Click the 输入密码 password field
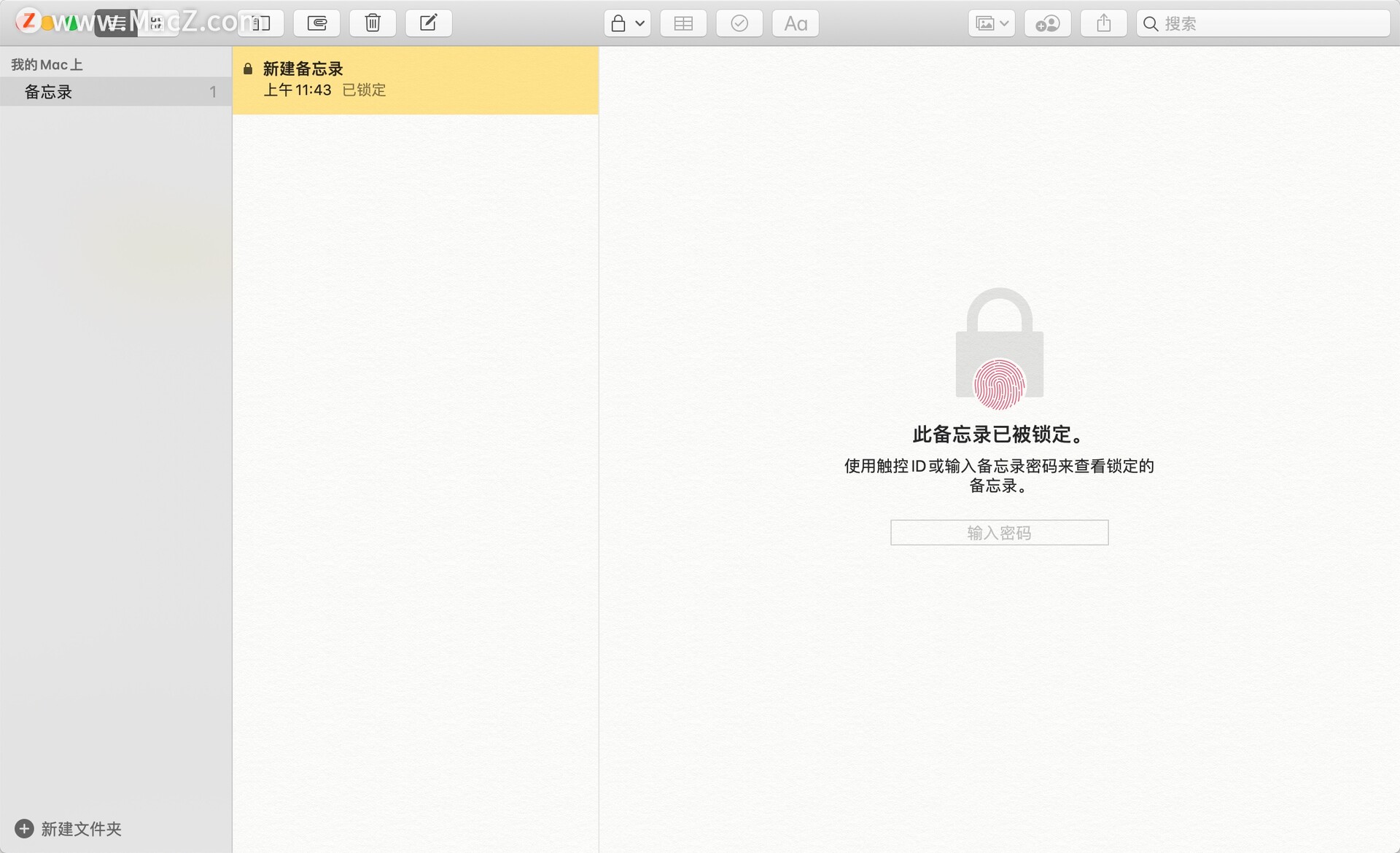The height and width of the screenshot is (853, 1400). [x=1000, y=533]
